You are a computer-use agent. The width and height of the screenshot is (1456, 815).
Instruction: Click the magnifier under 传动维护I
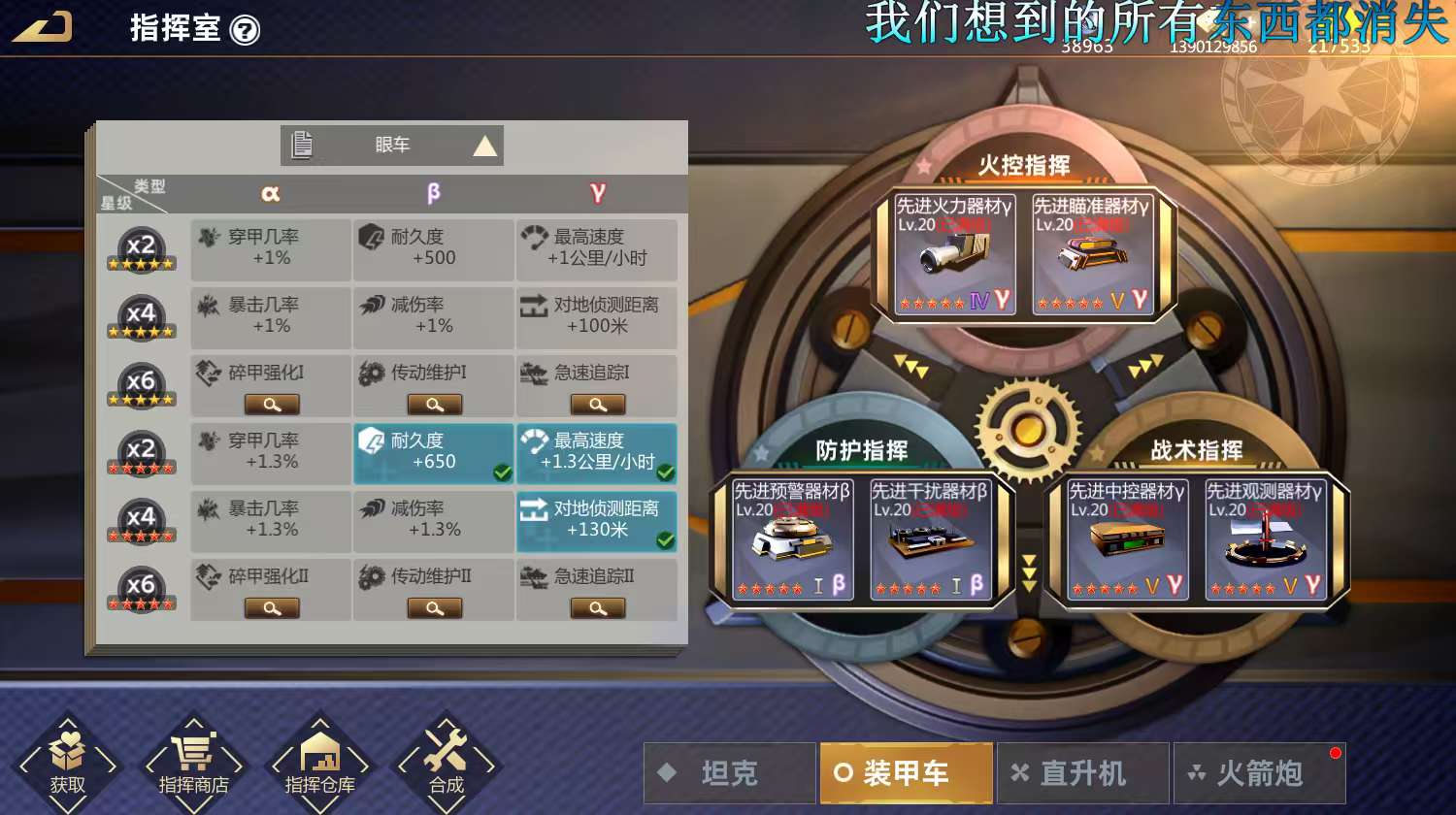point(435,405)
